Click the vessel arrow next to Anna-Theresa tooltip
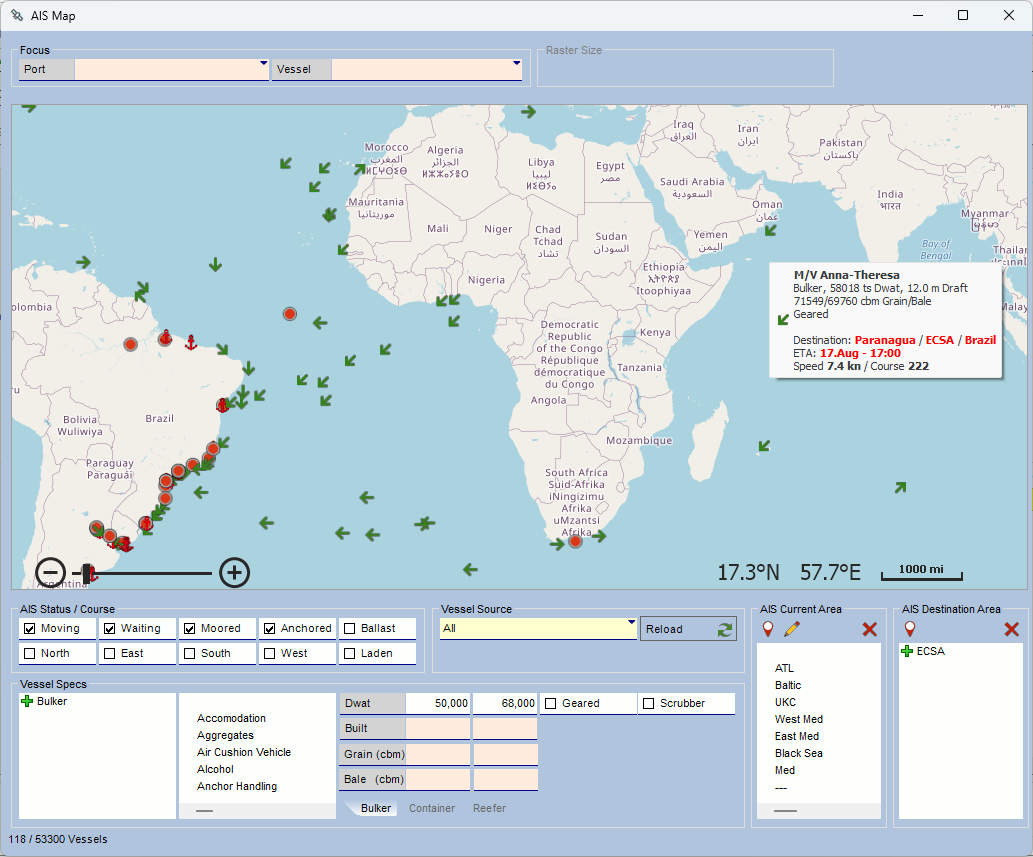Image resolution: width=1033 pixels, height=857 pixels. (x=783, y=319)
